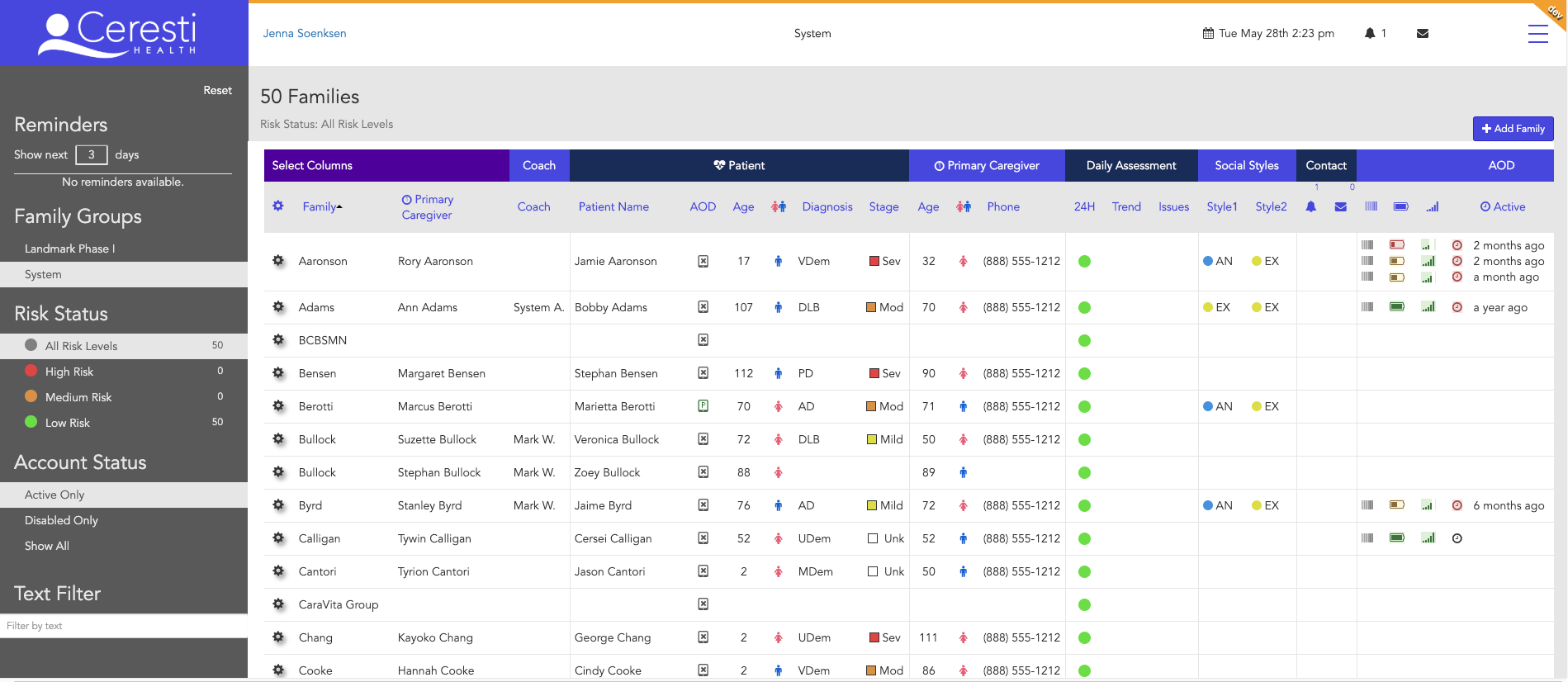
Task: Select Show All account status
Action: pyautogui.click(x=124, y=546)
